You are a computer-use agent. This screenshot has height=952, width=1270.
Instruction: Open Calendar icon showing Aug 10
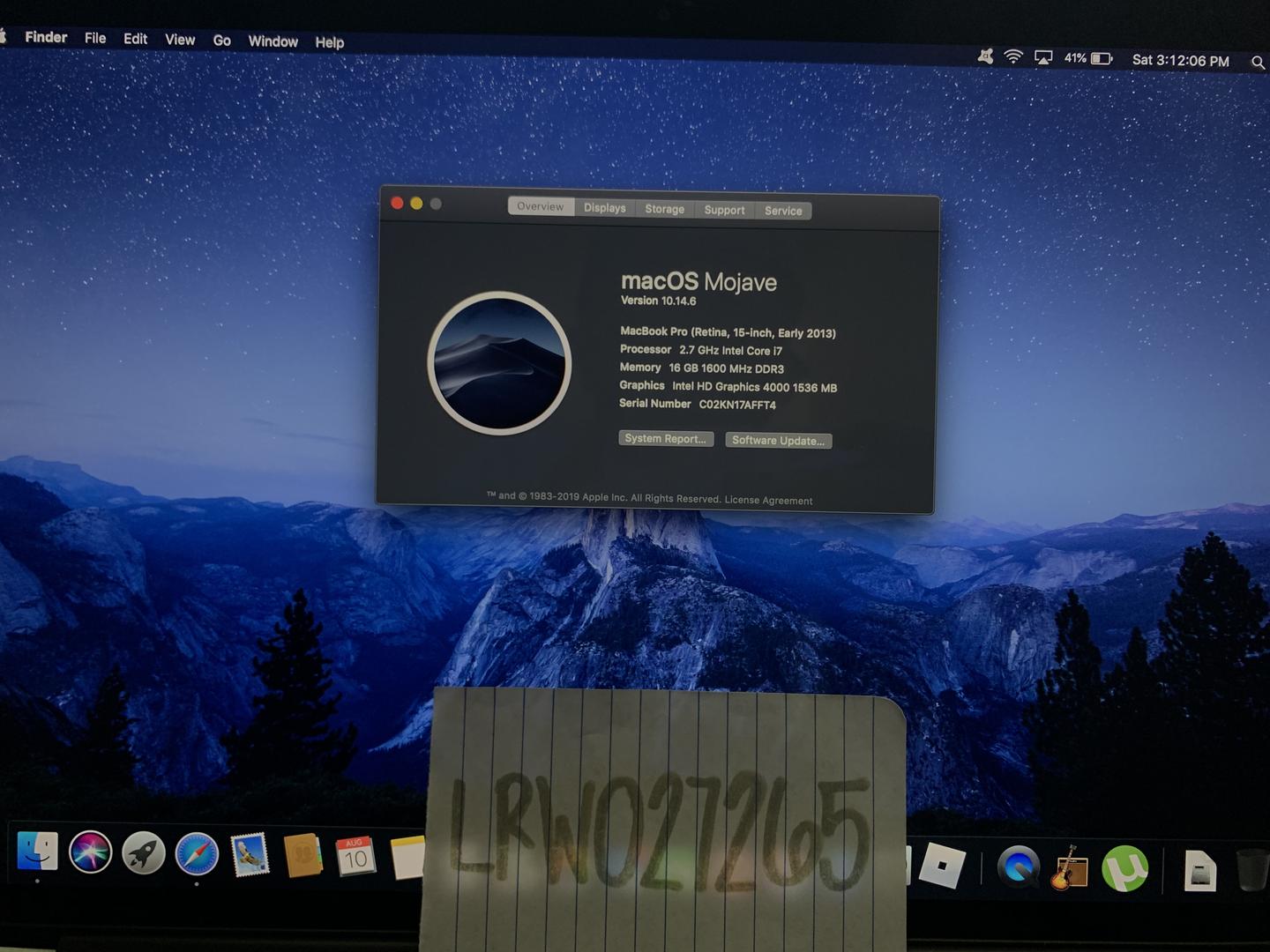point(355,856)
